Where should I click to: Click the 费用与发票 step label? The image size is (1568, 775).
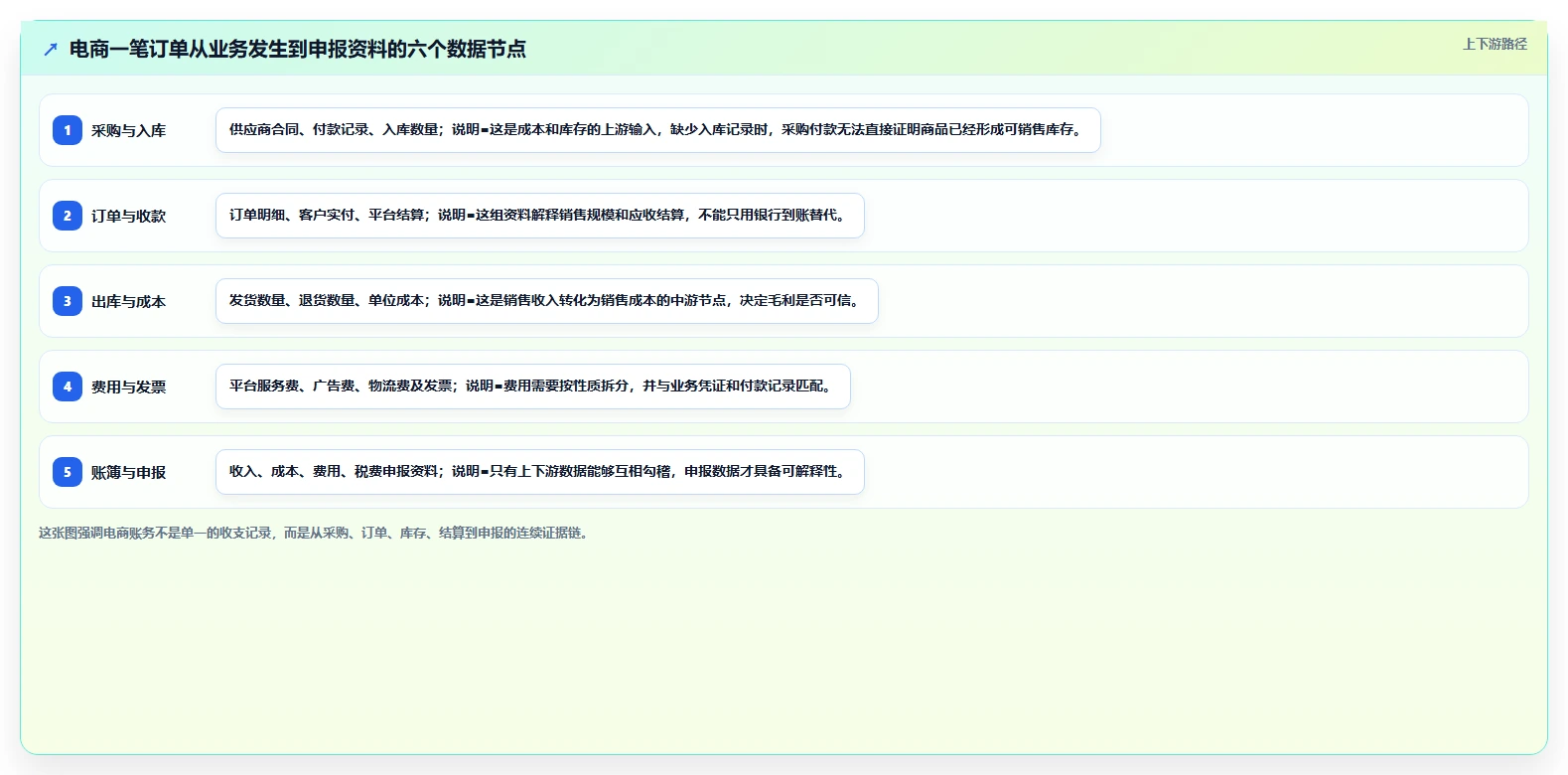pyautogui.click(x=129, y=387)
